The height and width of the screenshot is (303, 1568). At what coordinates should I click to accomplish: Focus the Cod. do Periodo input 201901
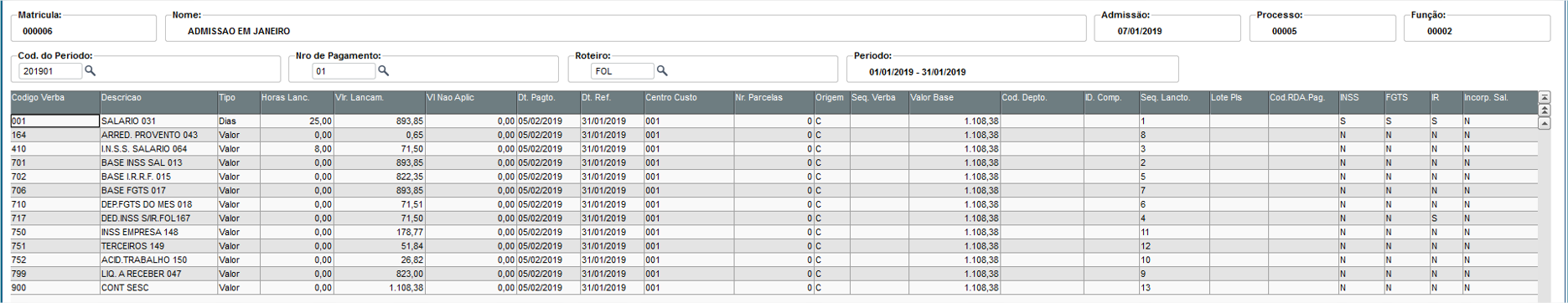(x=50, y=71)
